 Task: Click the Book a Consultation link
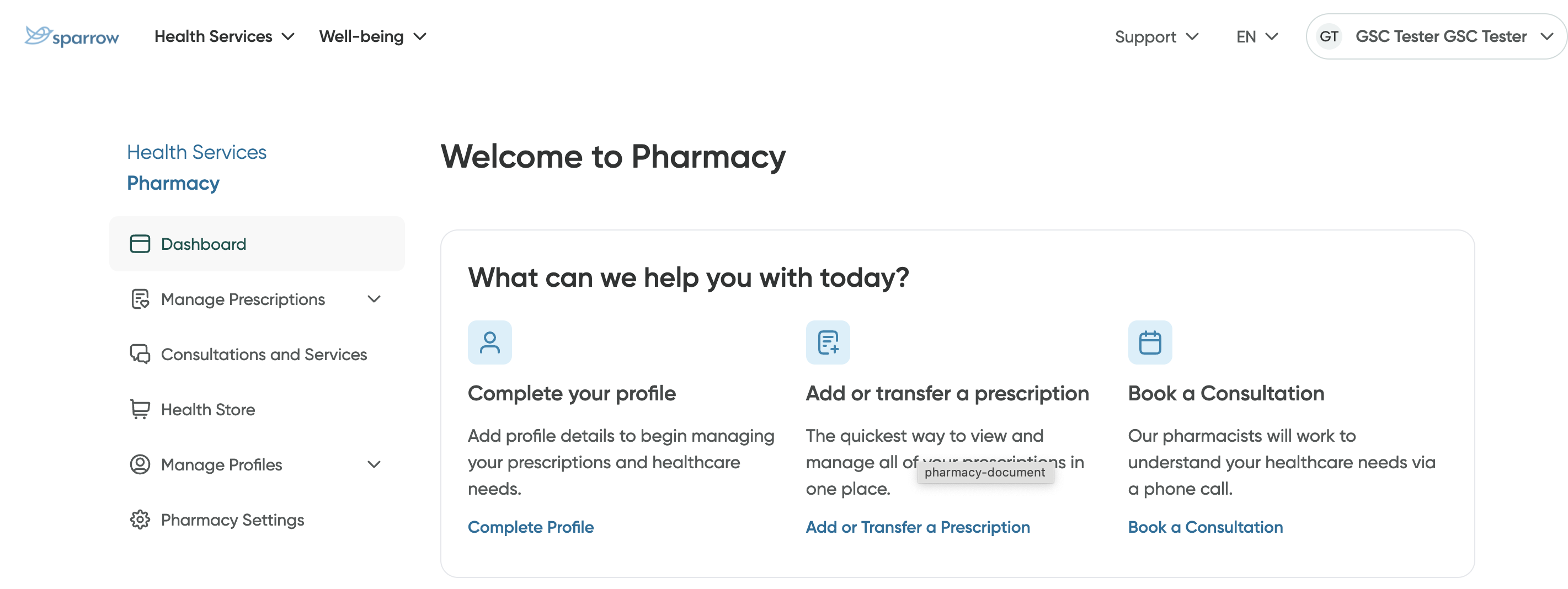tap(1205, 527)
